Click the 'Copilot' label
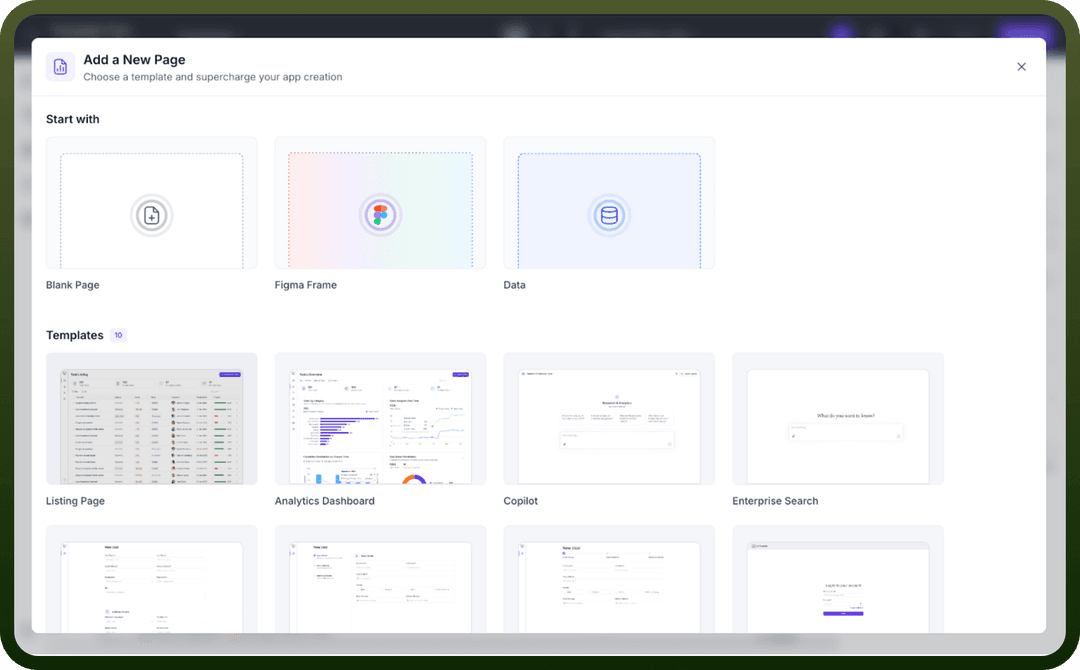The width and height of the screenshot is (1080, 670). [521, 501]
